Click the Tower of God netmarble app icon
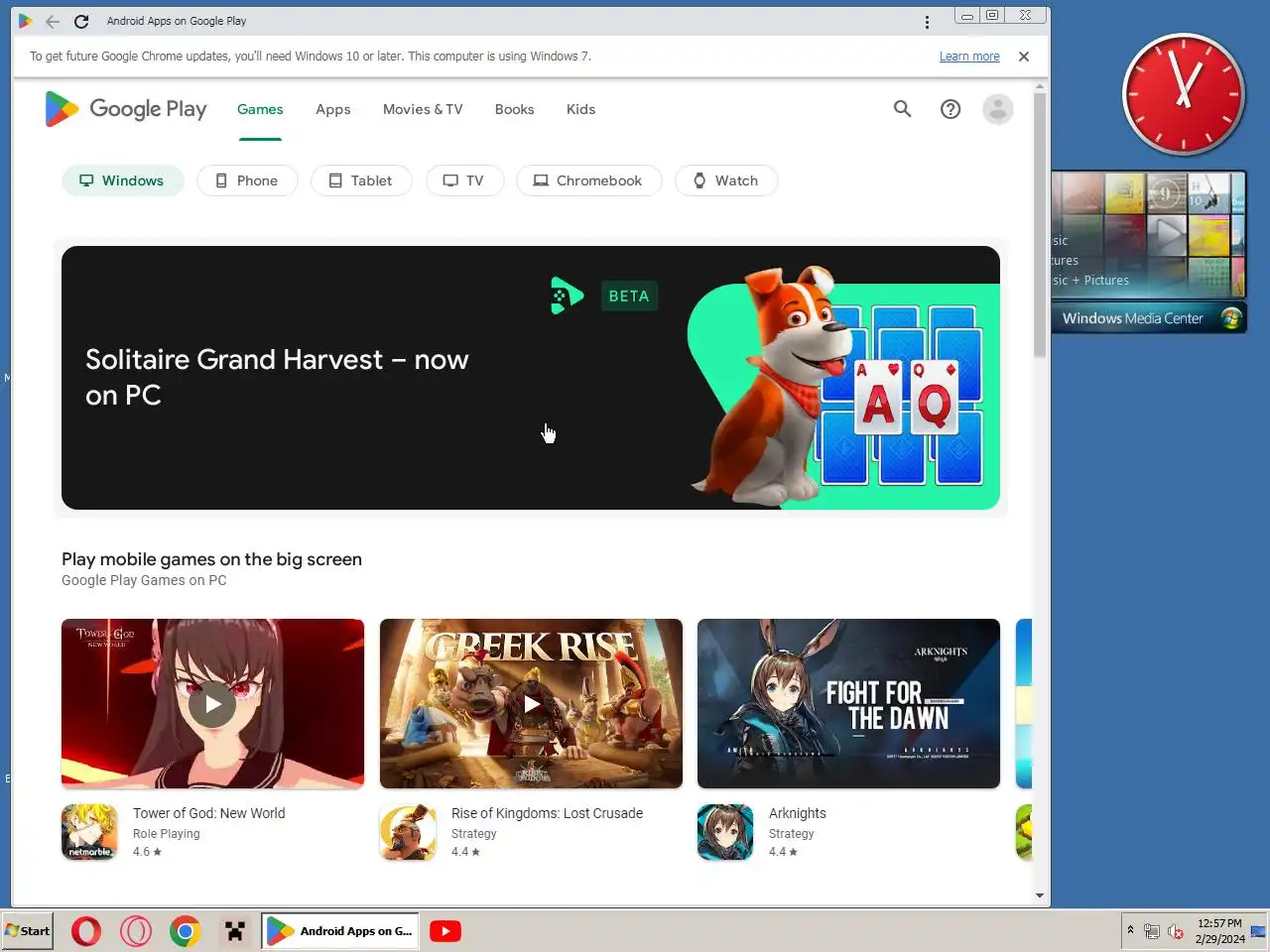 (x=89, y=832)
